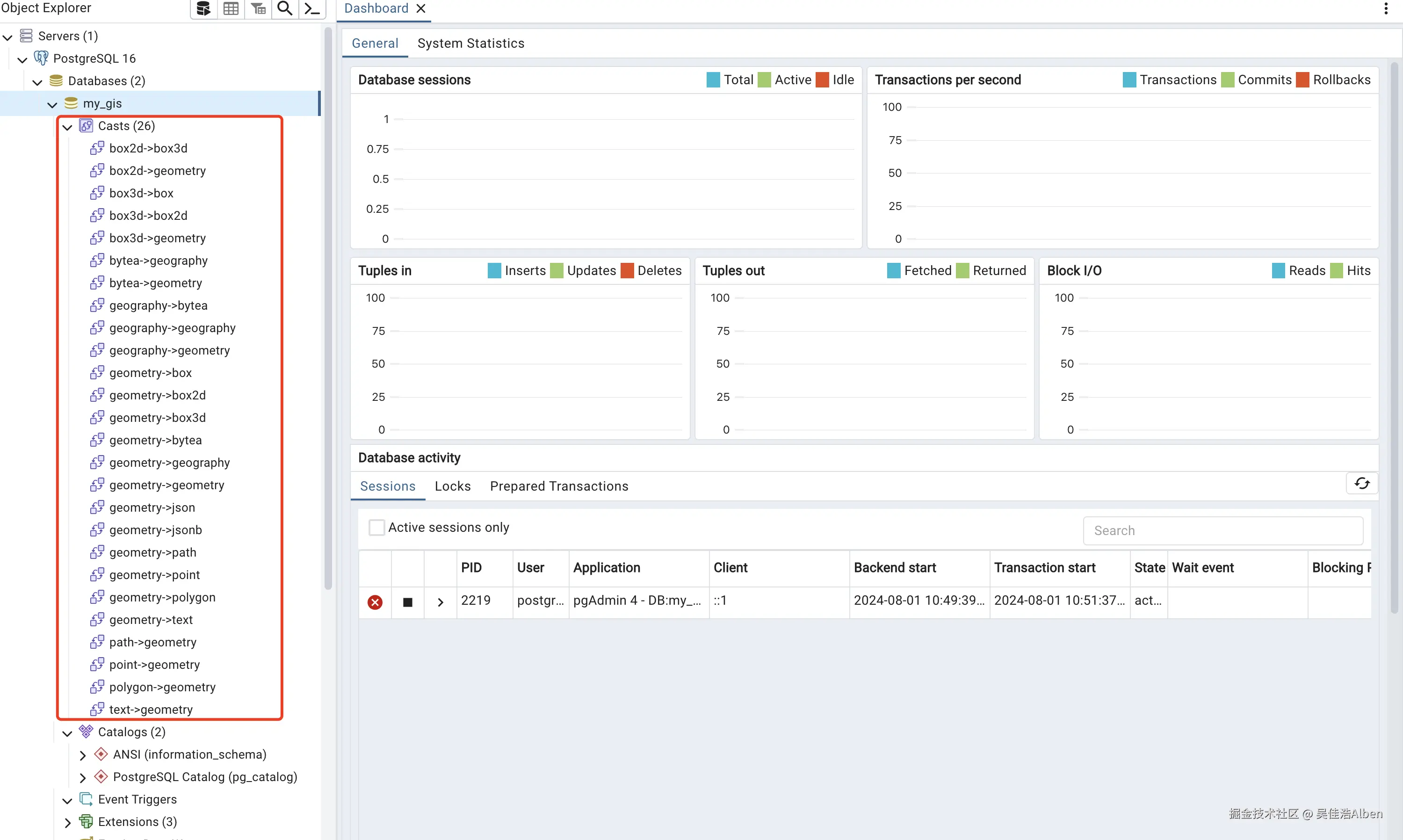Expand session row details for PID 2219
This screenshot has width=1403, height=840.
(441, 602)
